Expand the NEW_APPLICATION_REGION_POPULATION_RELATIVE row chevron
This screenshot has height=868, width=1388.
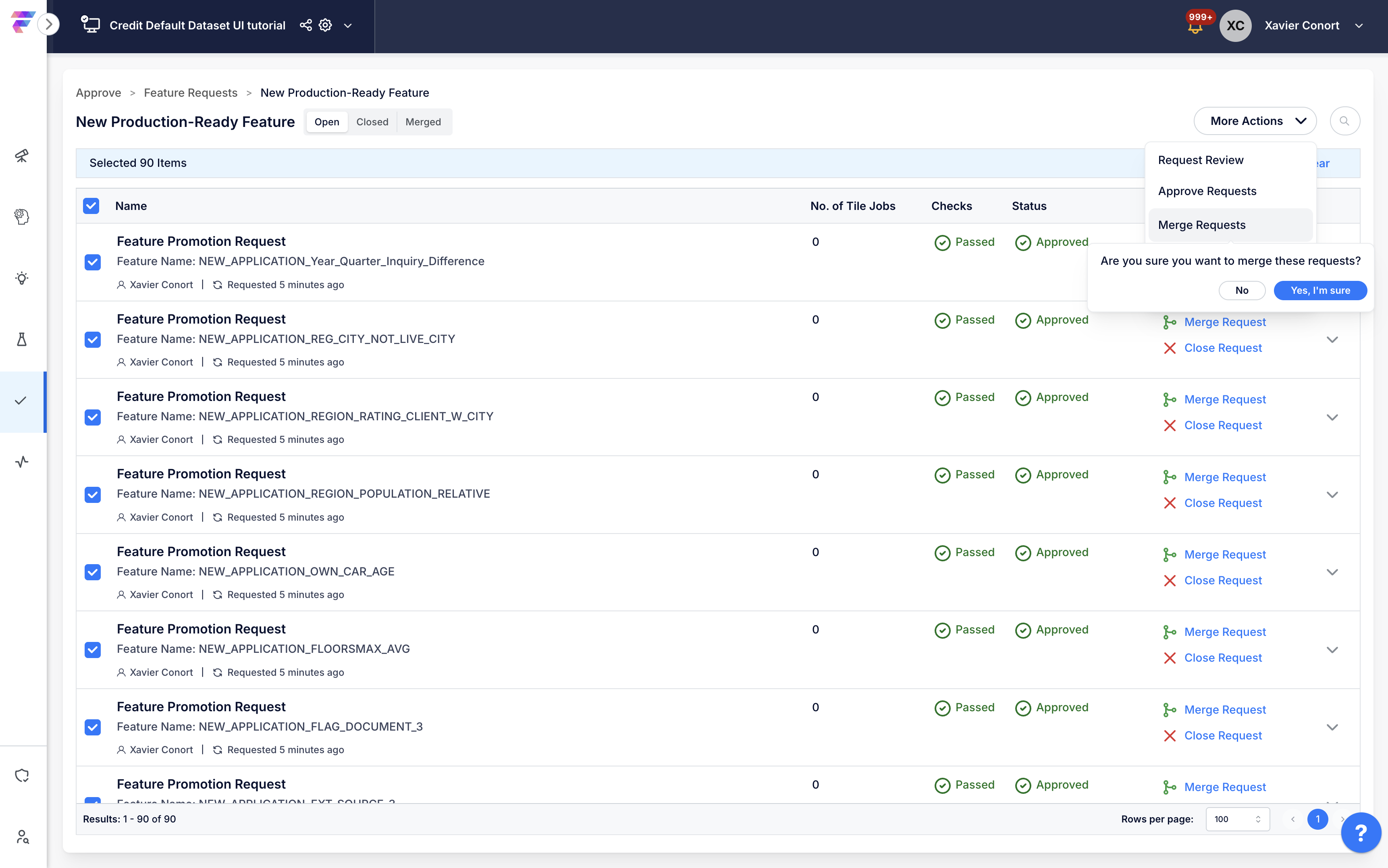pyautogui.click(x=1332, y=494)
